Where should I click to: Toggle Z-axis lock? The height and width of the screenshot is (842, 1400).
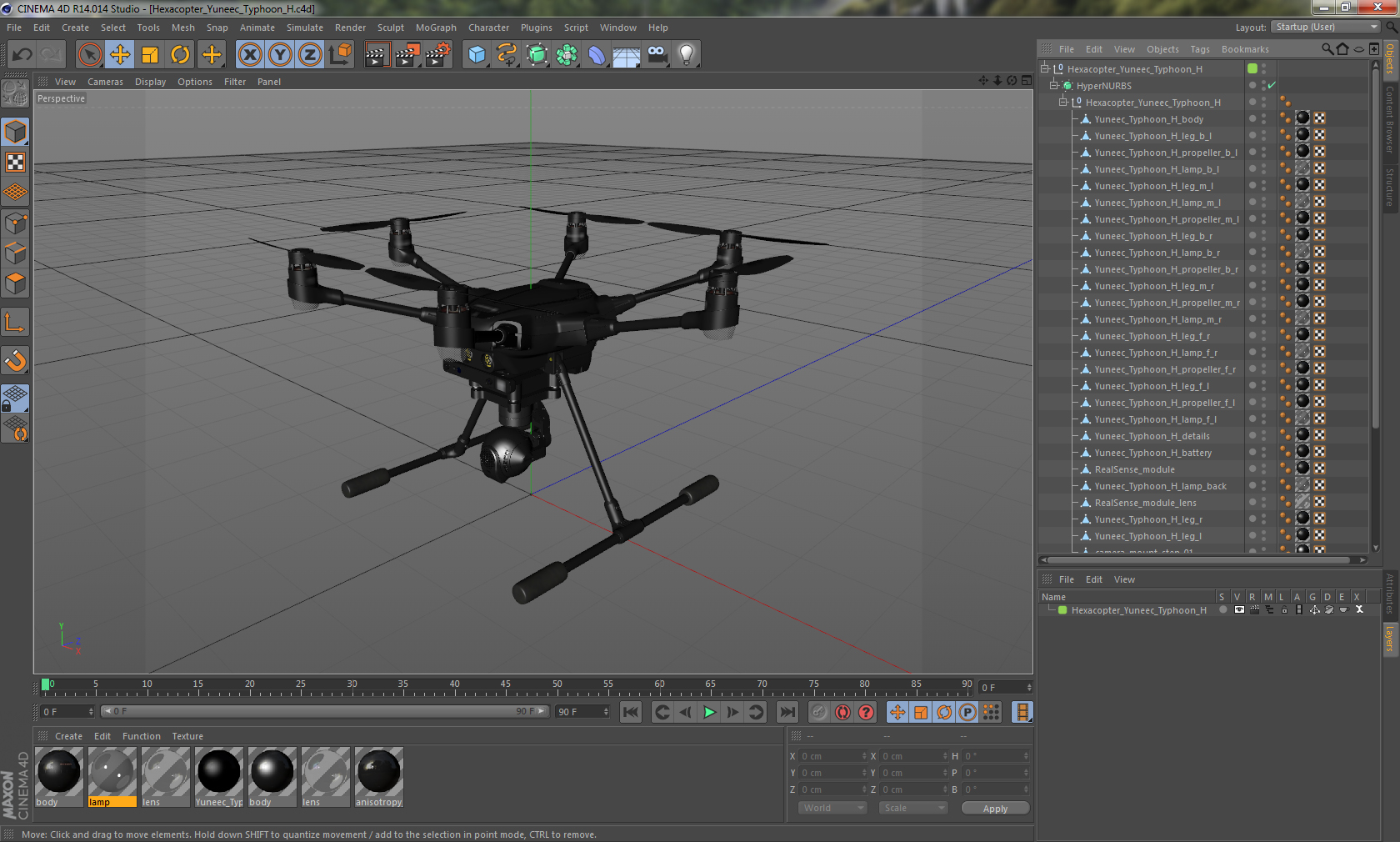[310, 55]
